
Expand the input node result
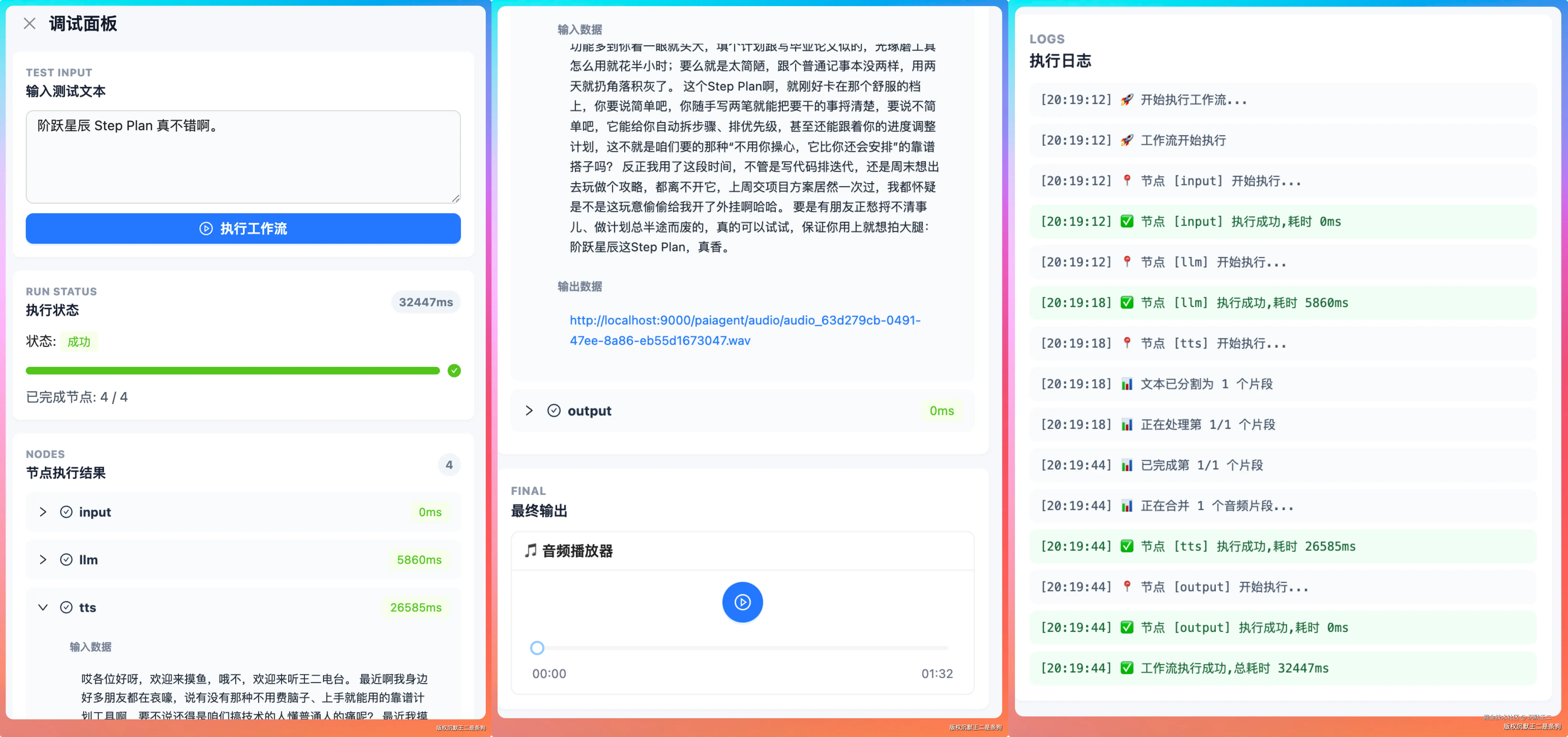coord(43,512)
